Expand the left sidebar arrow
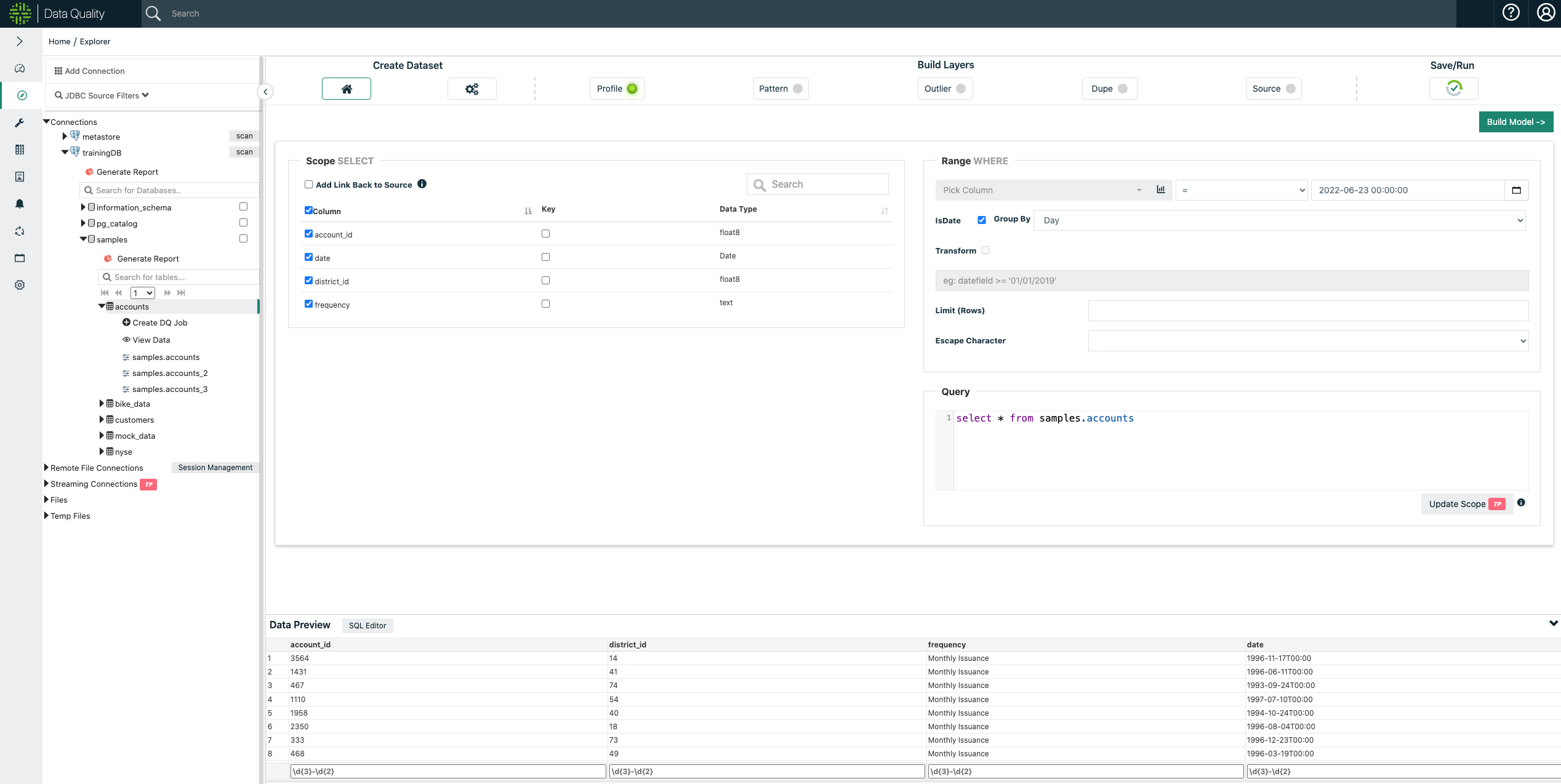The width and height of the screenshot is (1561, 784). tap(20, 41)
